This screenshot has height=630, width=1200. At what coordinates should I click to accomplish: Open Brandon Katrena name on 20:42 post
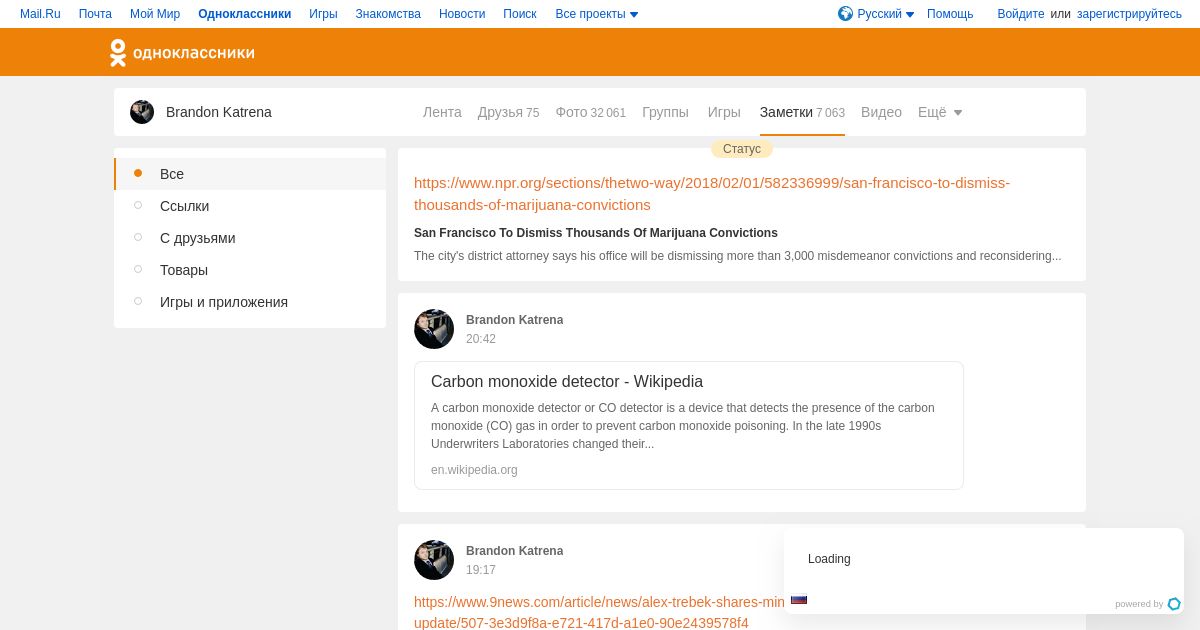point(514,320)
